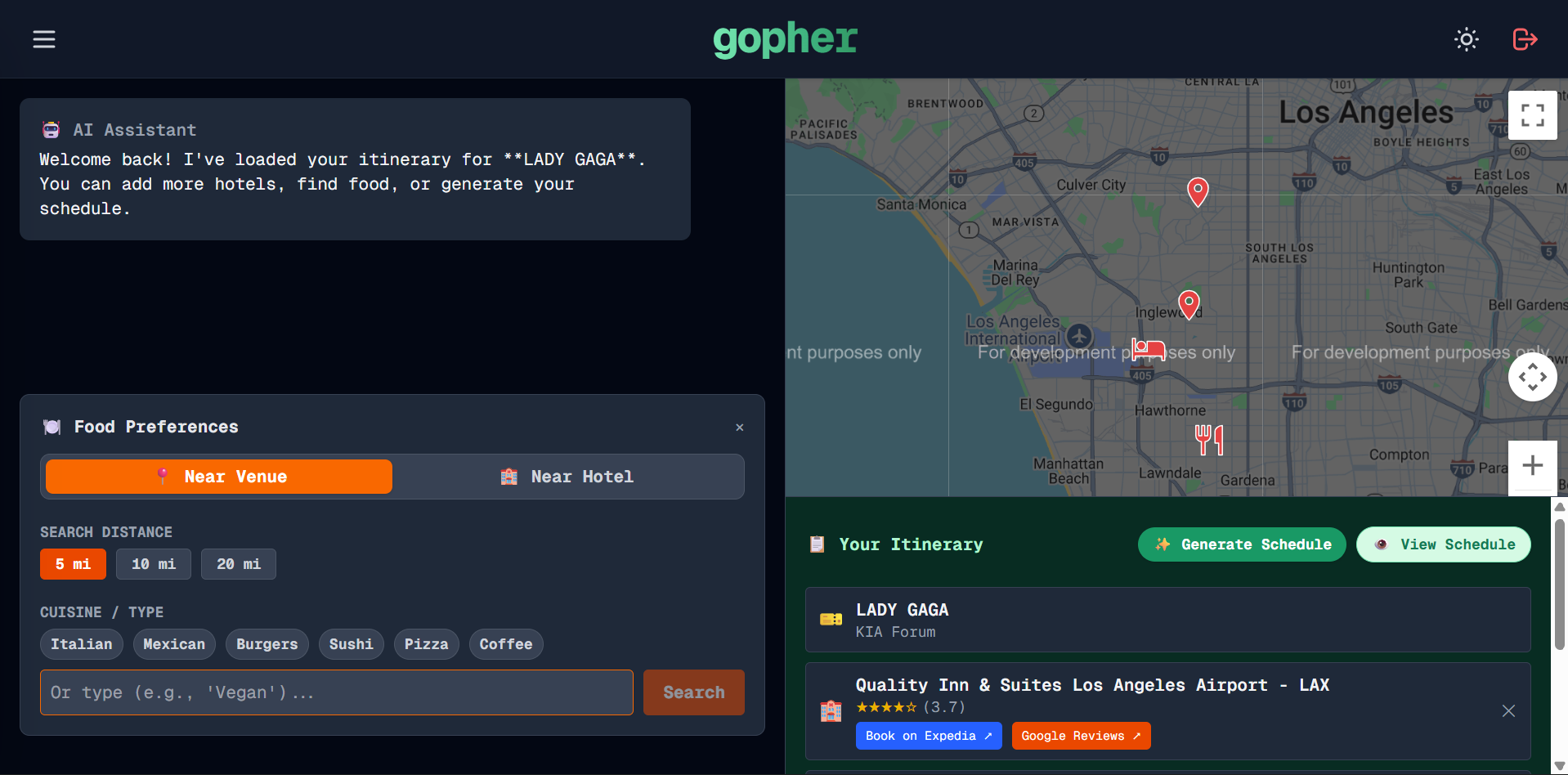Select 20 mi search distance
This screenshot has width=1568, height=775.
(x=239, y=564)
